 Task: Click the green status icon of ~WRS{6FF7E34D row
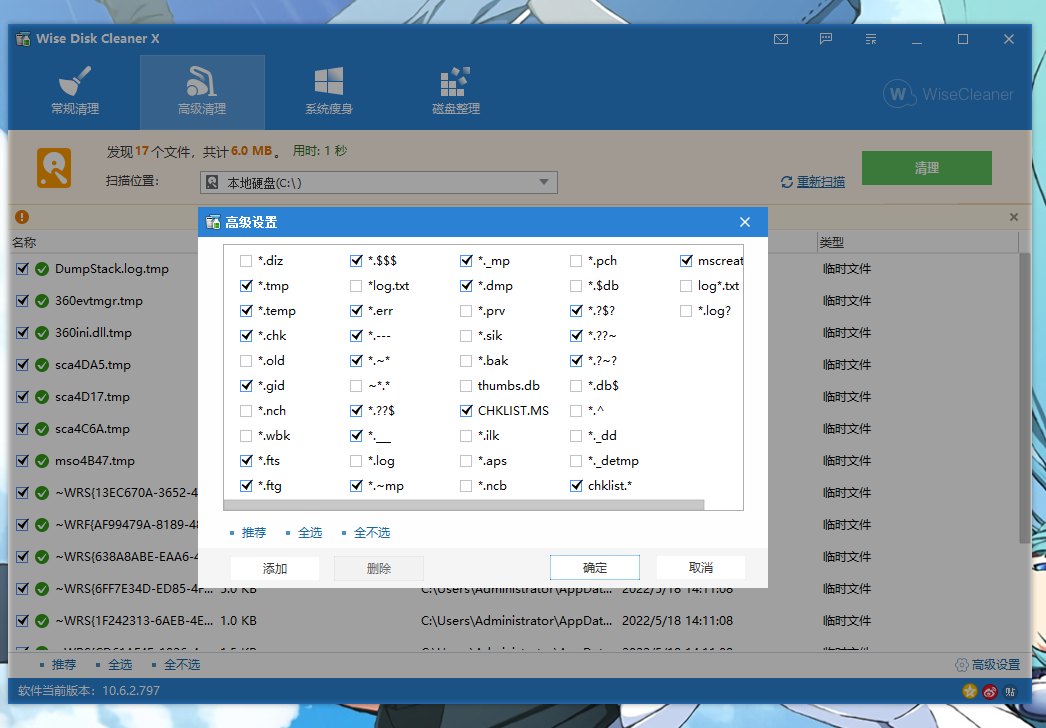pyautogui.click(x=42, y=589)
